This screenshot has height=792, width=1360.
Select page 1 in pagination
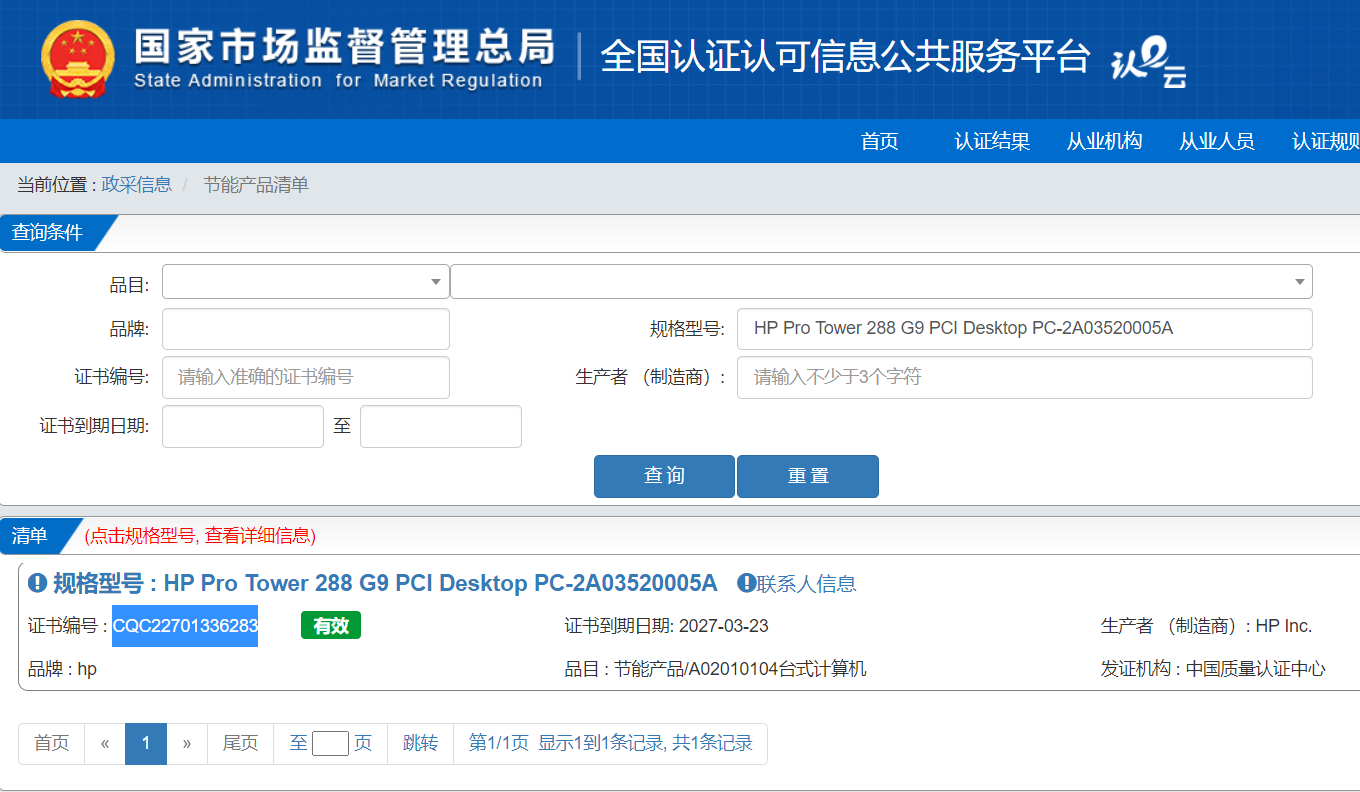(x=146, y=744)
